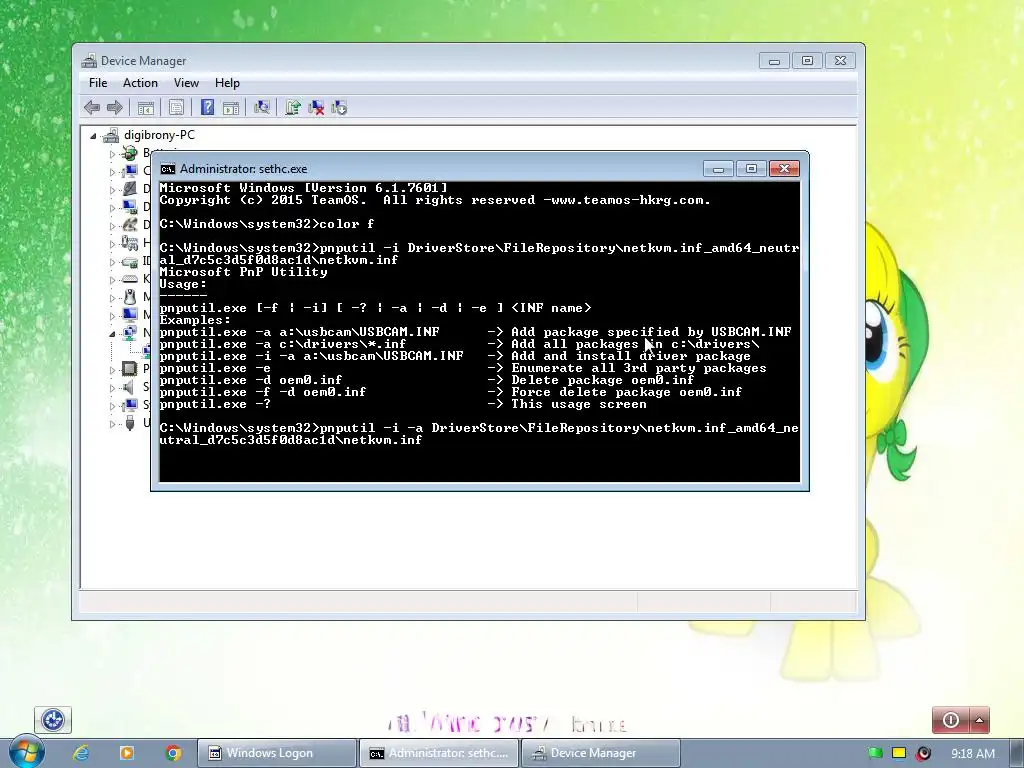The height and width of the screenshot is (768, 1024).
Task: Click 'This usage screen' console text
Action: (579, 404)
